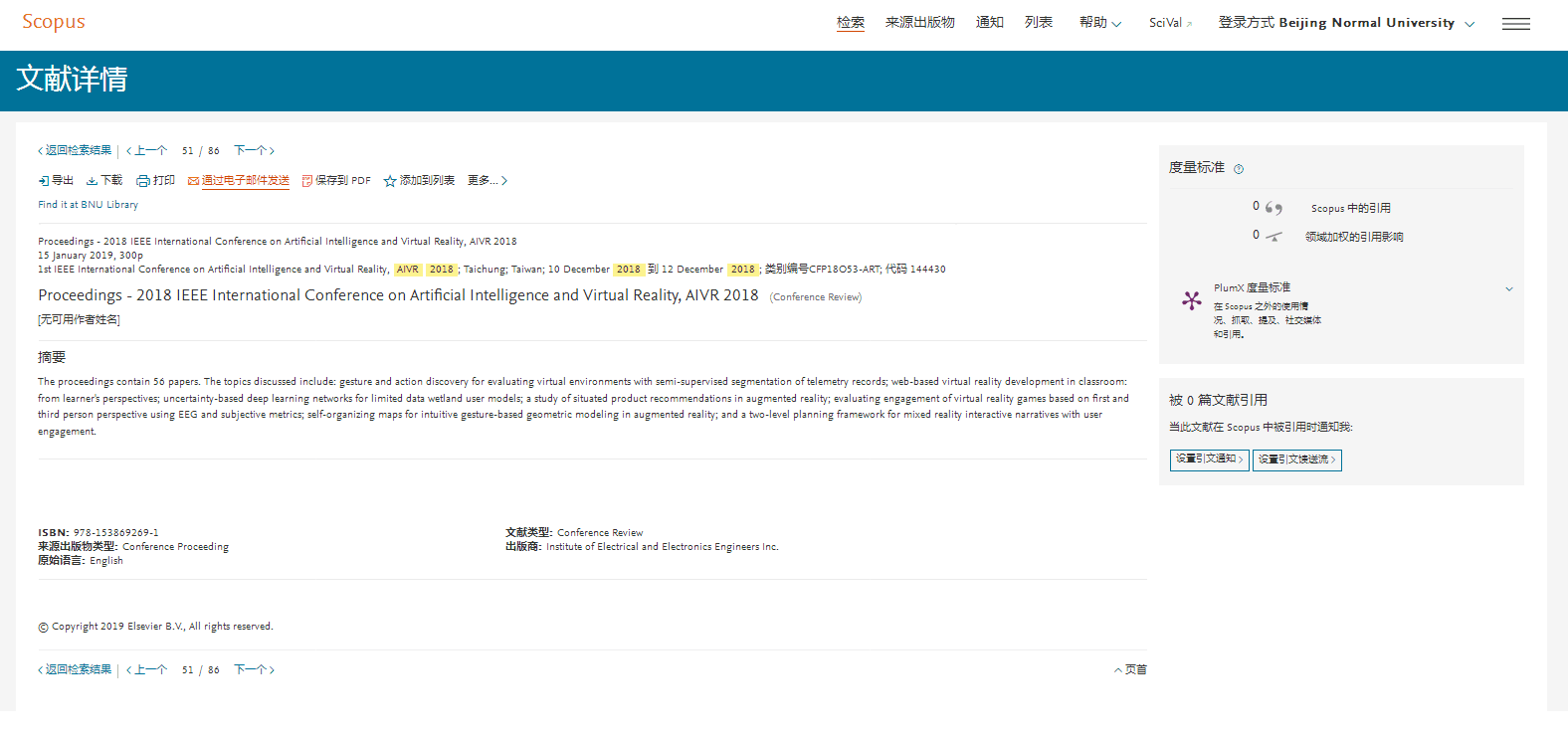The height and width of the screenshot is (736, 1568).
Task: Go to 来源出版物 sources menu
Action: coord(919,23)
